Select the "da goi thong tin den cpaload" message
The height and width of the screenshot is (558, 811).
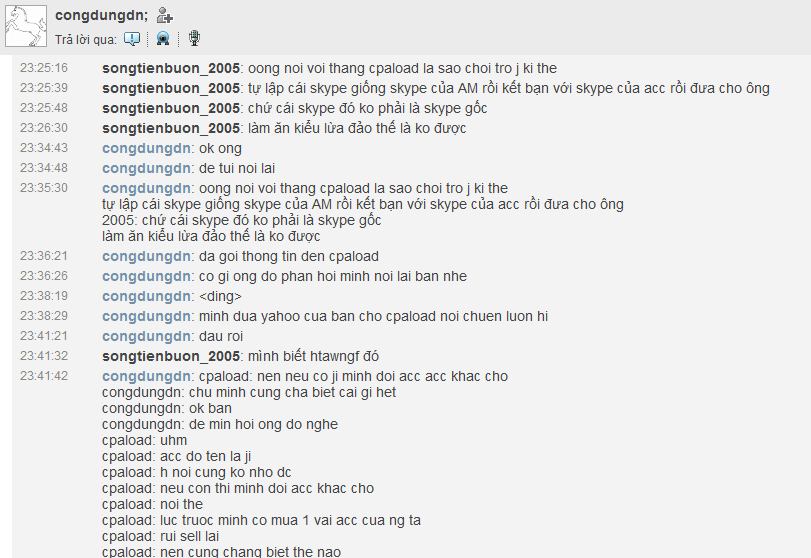289,257
